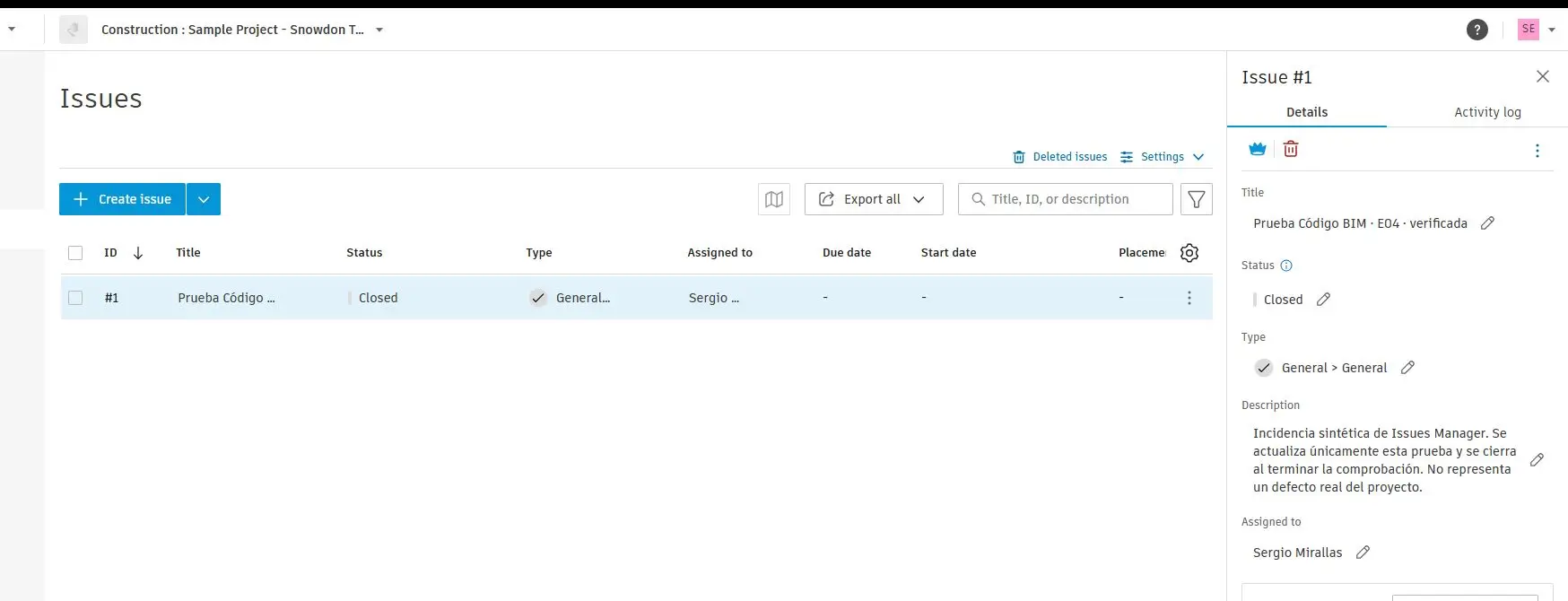
Task: Open the SE user profile avatar
Action: (x=1529, y=29)
